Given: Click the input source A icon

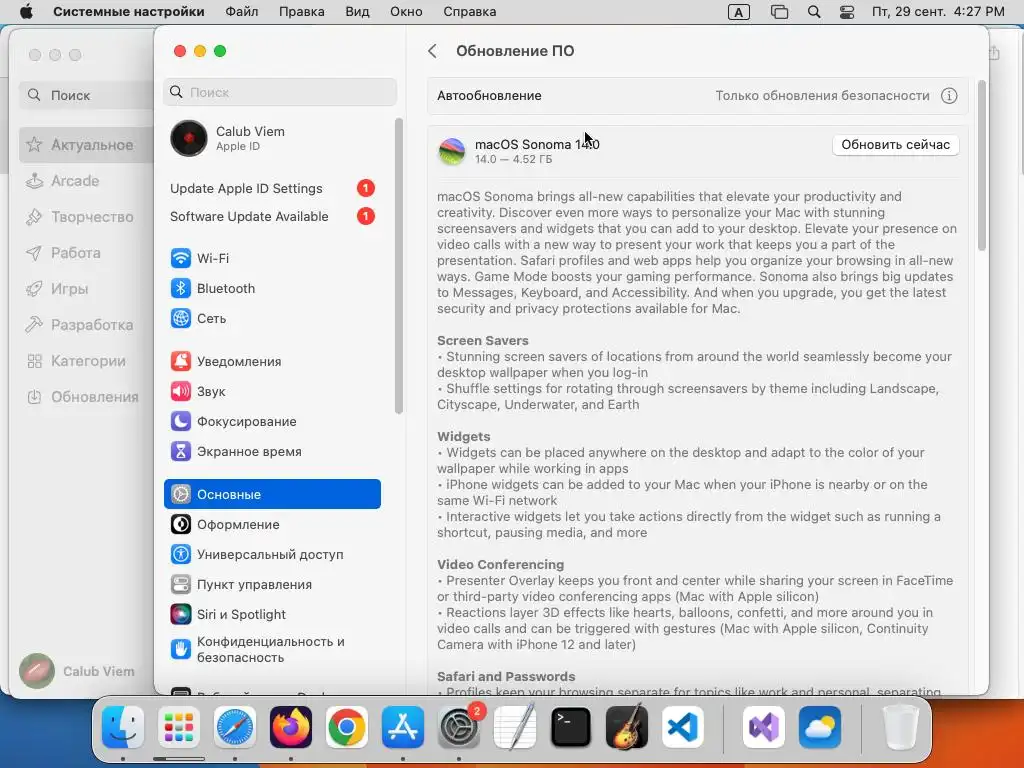Looking at the screenshot, I should point(739,12).
